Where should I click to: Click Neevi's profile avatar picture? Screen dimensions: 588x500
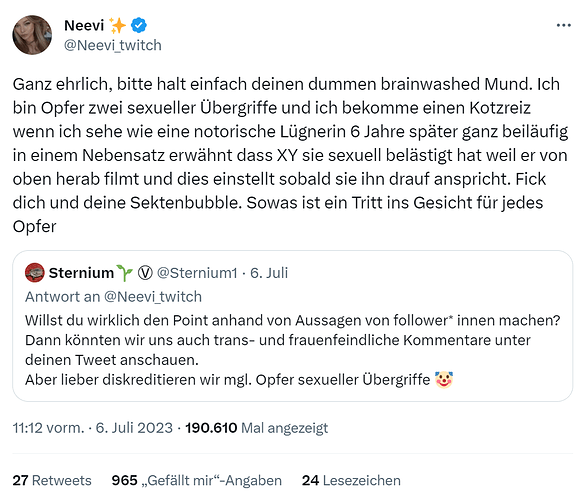pyautogui.click(x=32, y=35)
